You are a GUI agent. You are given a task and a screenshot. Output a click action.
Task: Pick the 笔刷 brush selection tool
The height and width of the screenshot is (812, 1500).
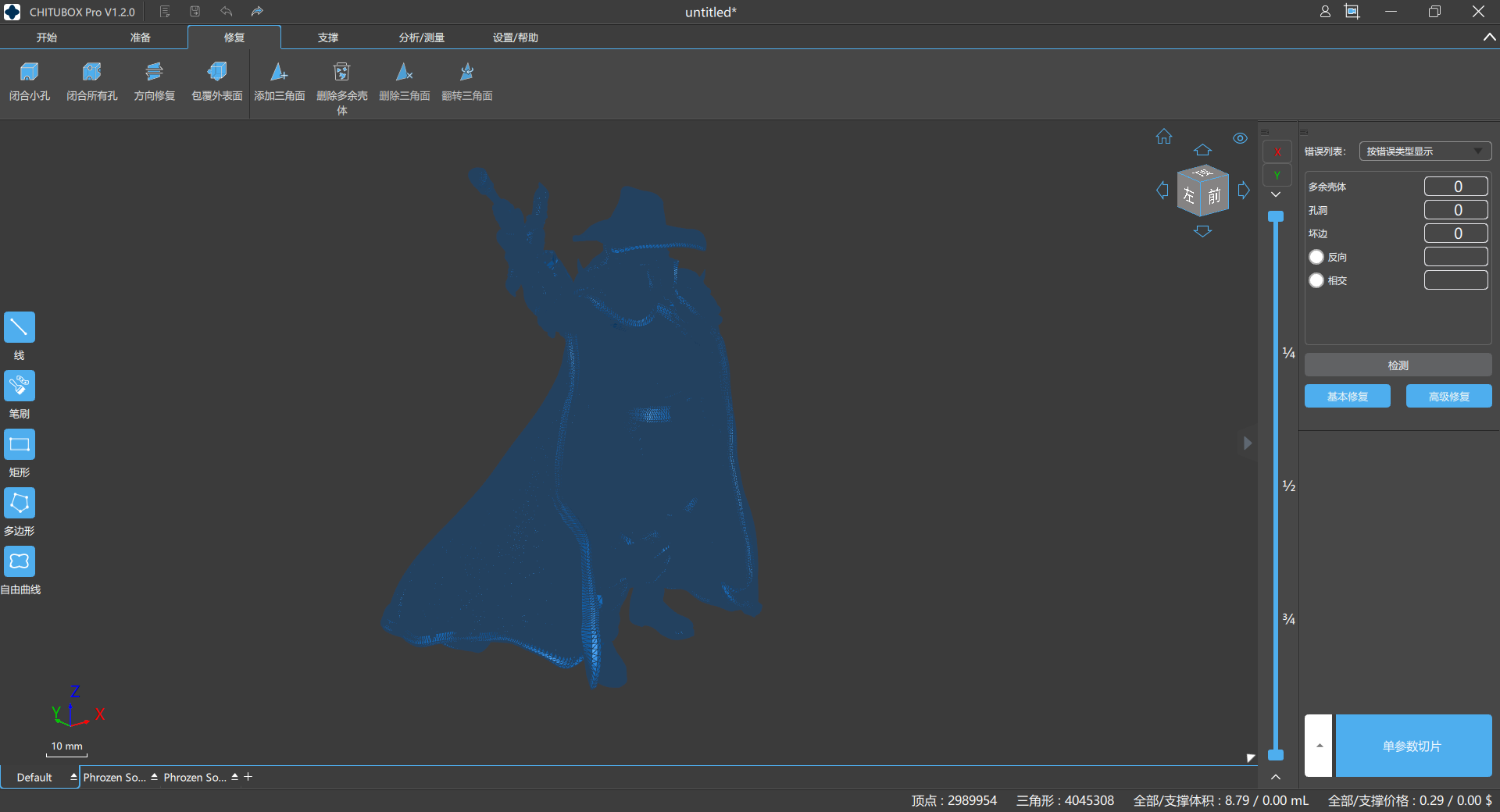pos(20,386)
